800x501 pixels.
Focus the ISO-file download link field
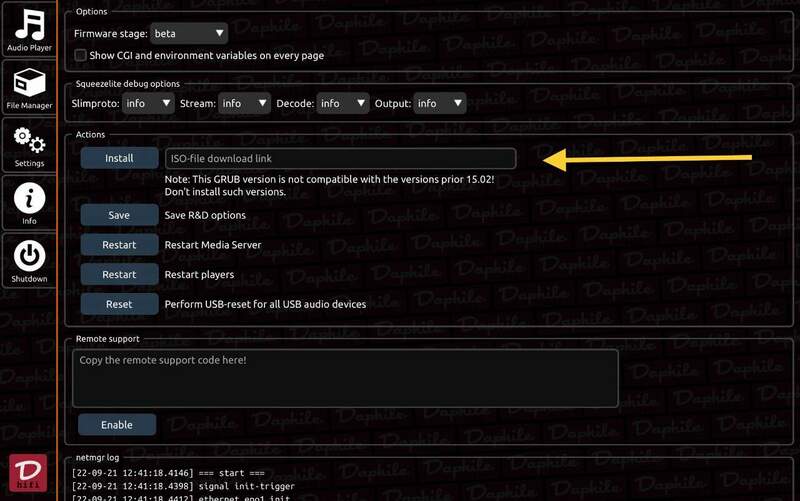point(340,158)
